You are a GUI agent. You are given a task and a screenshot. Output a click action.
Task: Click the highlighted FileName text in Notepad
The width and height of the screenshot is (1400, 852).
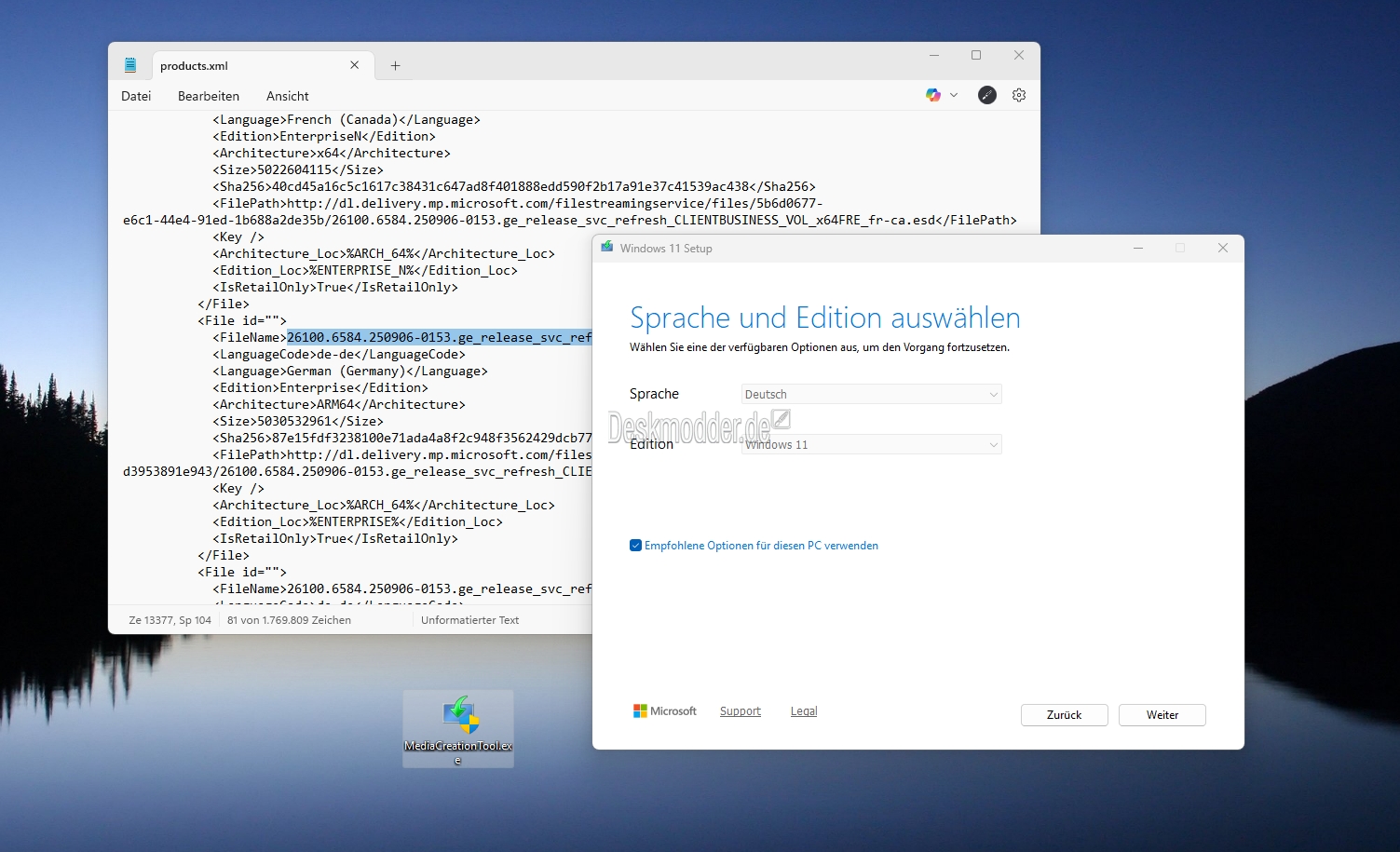440,337
